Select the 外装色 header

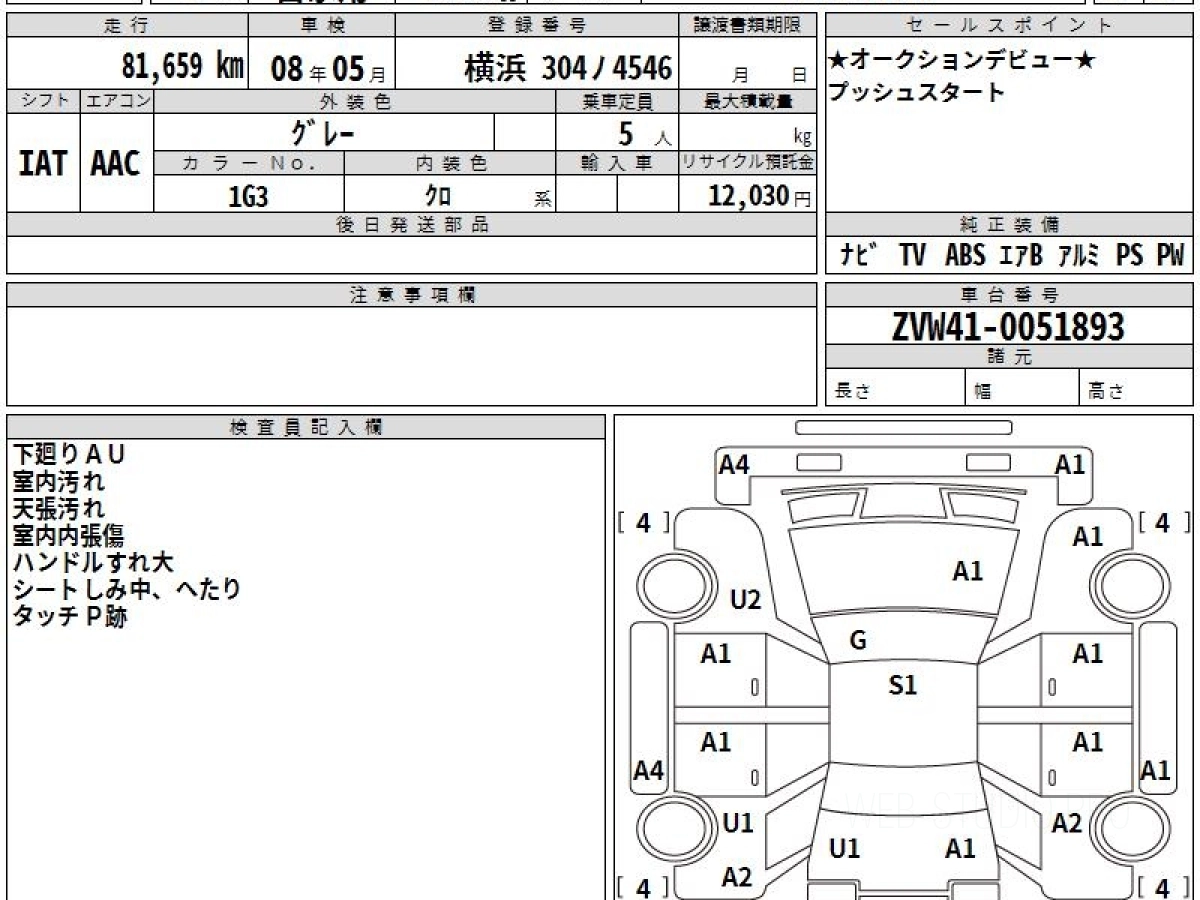355,101
